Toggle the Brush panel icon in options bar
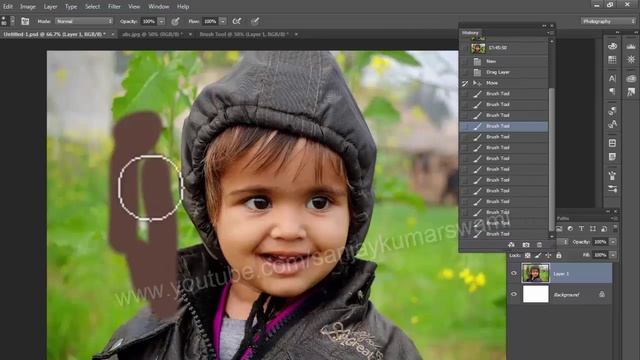Image resolution: width=640 pixels, height=360 pixels. click(x=25, y=21)
